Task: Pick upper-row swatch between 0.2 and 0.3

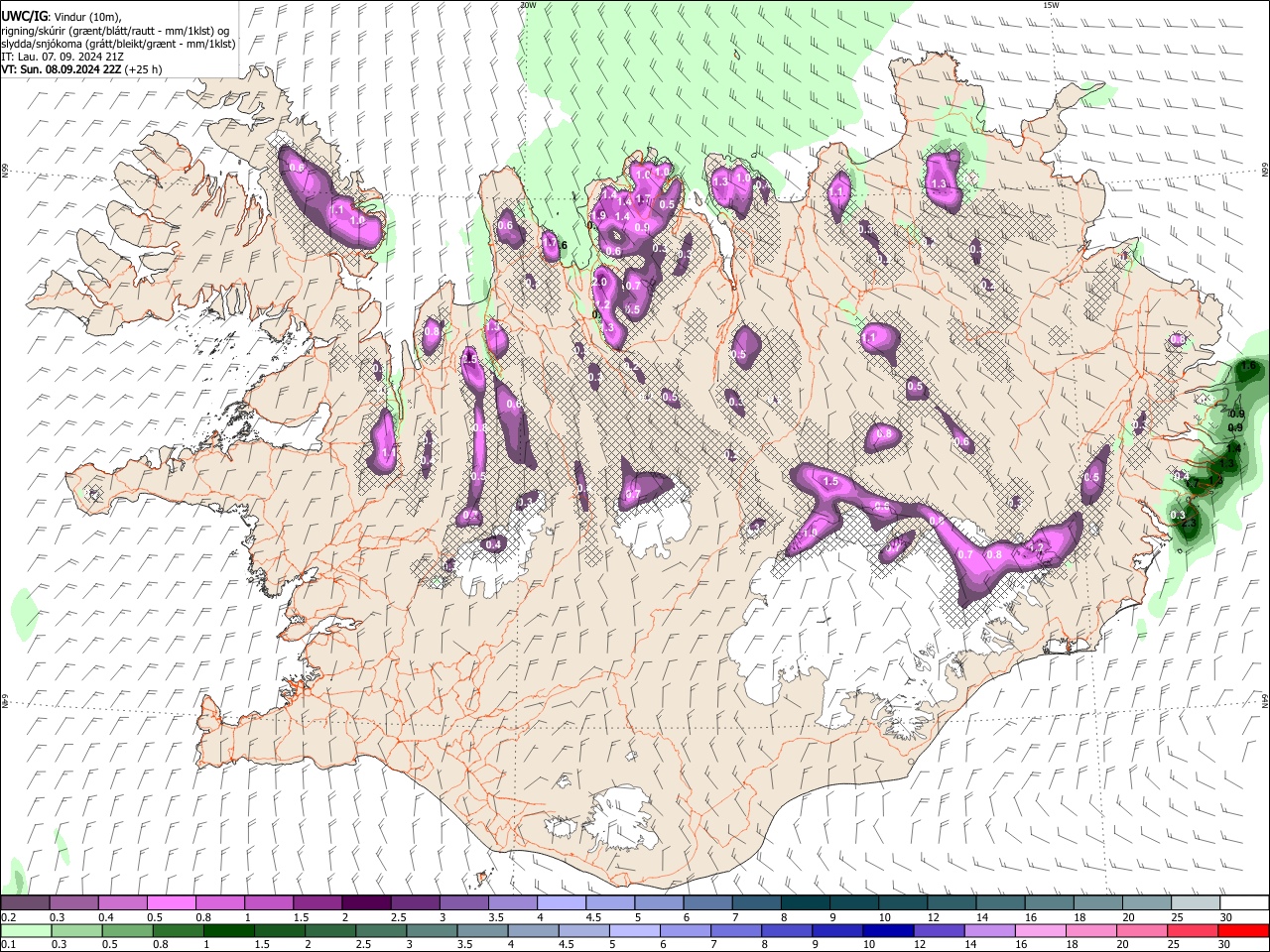Action: [25, 902]
